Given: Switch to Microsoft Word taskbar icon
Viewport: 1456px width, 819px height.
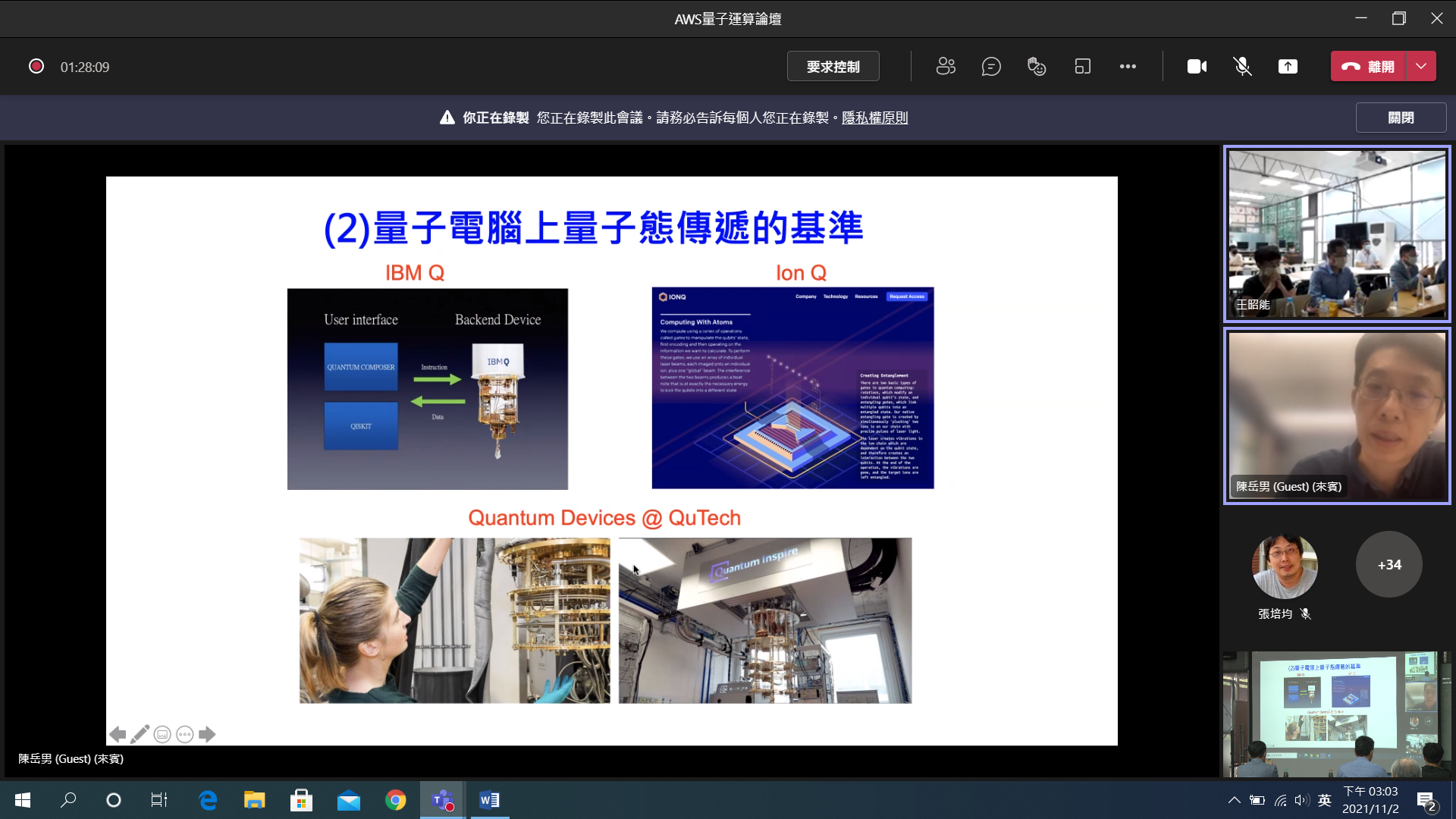Looking at the screenshot, I should [490, 800].
